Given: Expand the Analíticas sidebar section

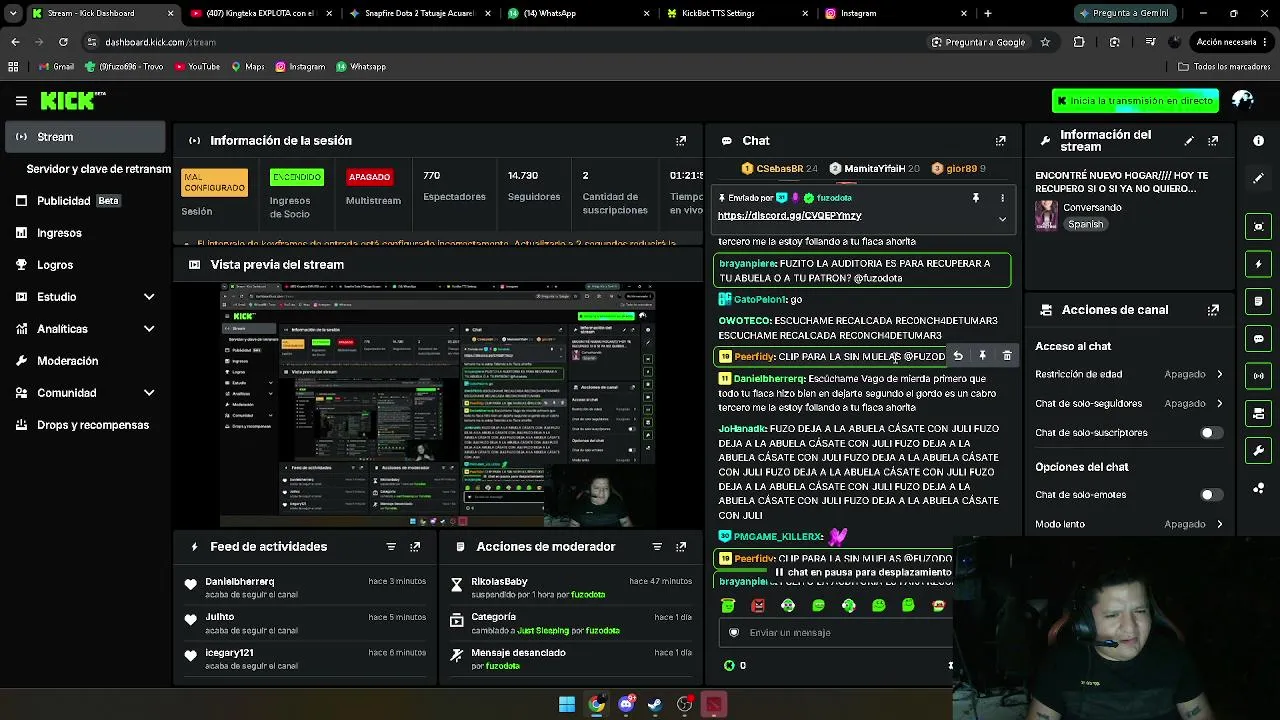Looking at the screenshot, I should tap(149, 329).
